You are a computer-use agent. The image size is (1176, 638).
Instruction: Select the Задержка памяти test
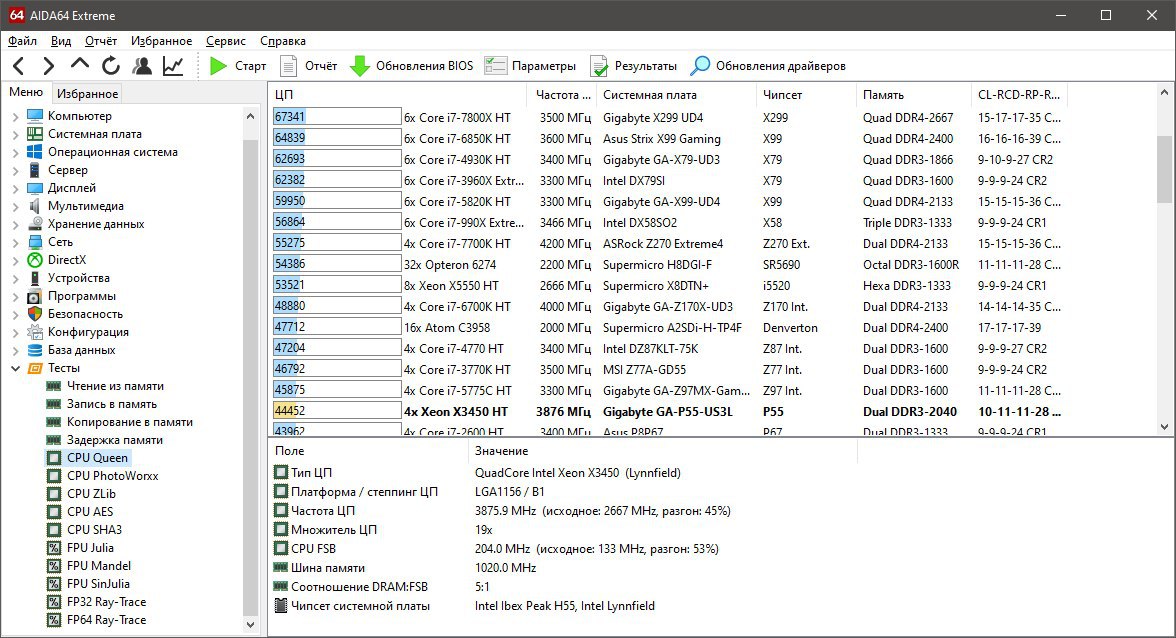115,440
